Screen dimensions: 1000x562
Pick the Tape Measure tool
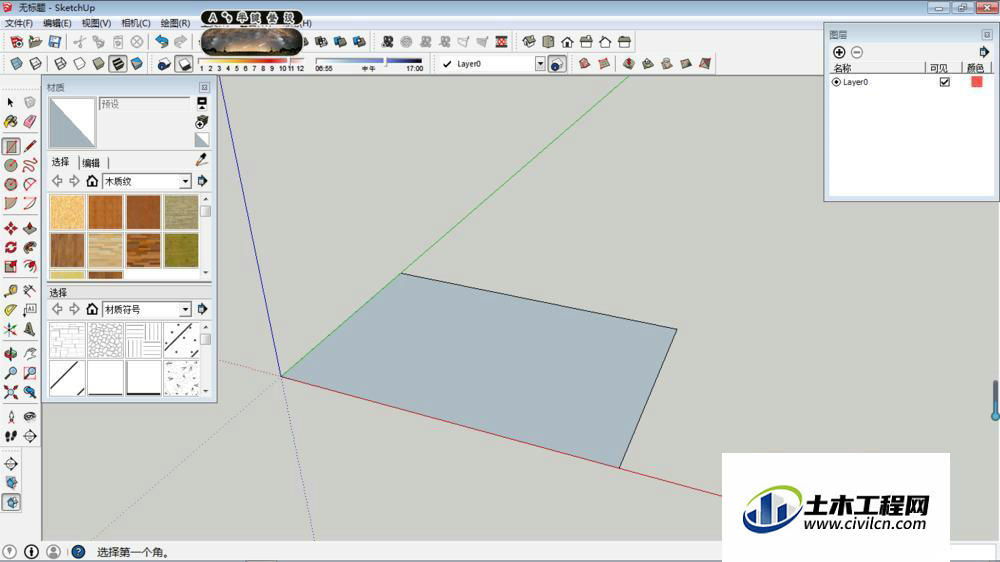tap(11, 291)
